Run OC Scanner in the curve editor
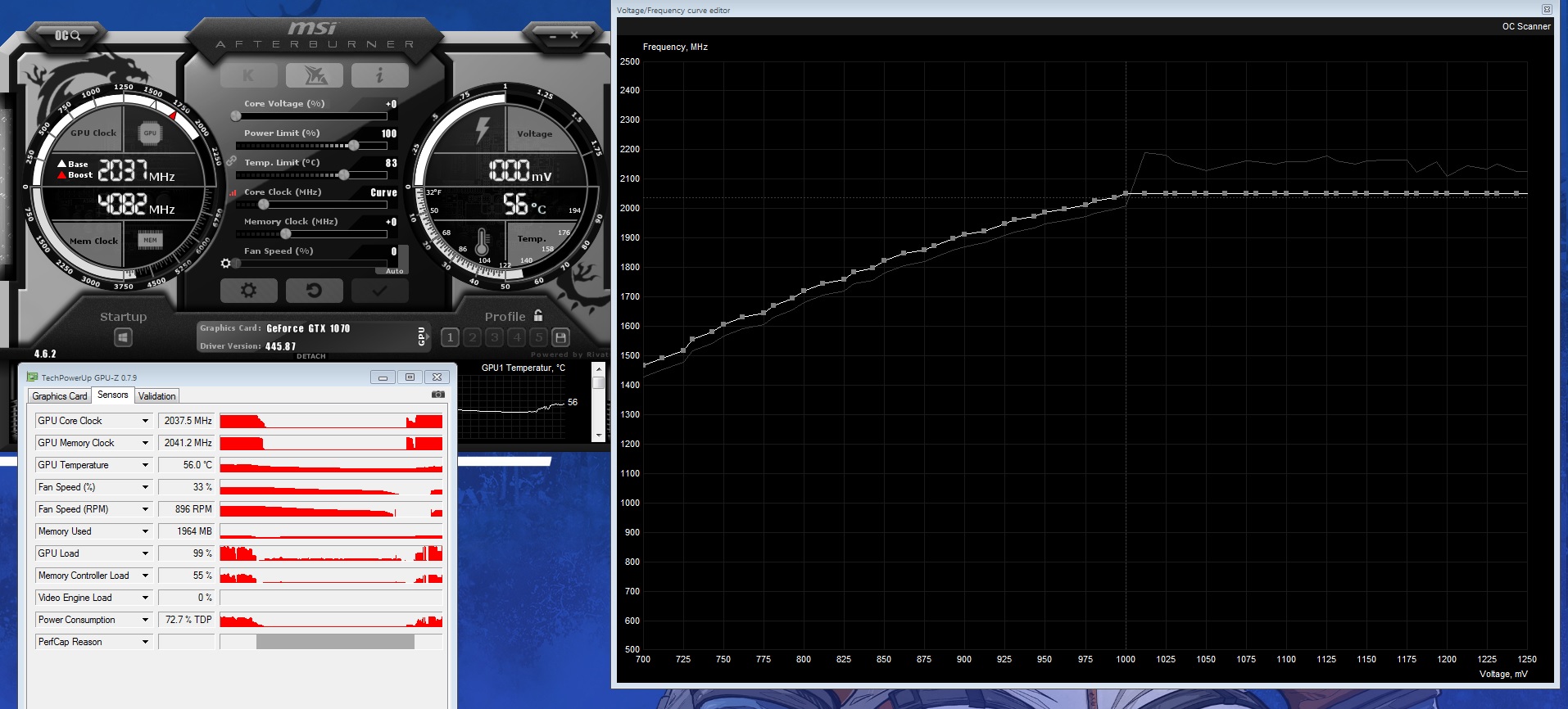The image size is (1568, 709). tap(1525, 26)
